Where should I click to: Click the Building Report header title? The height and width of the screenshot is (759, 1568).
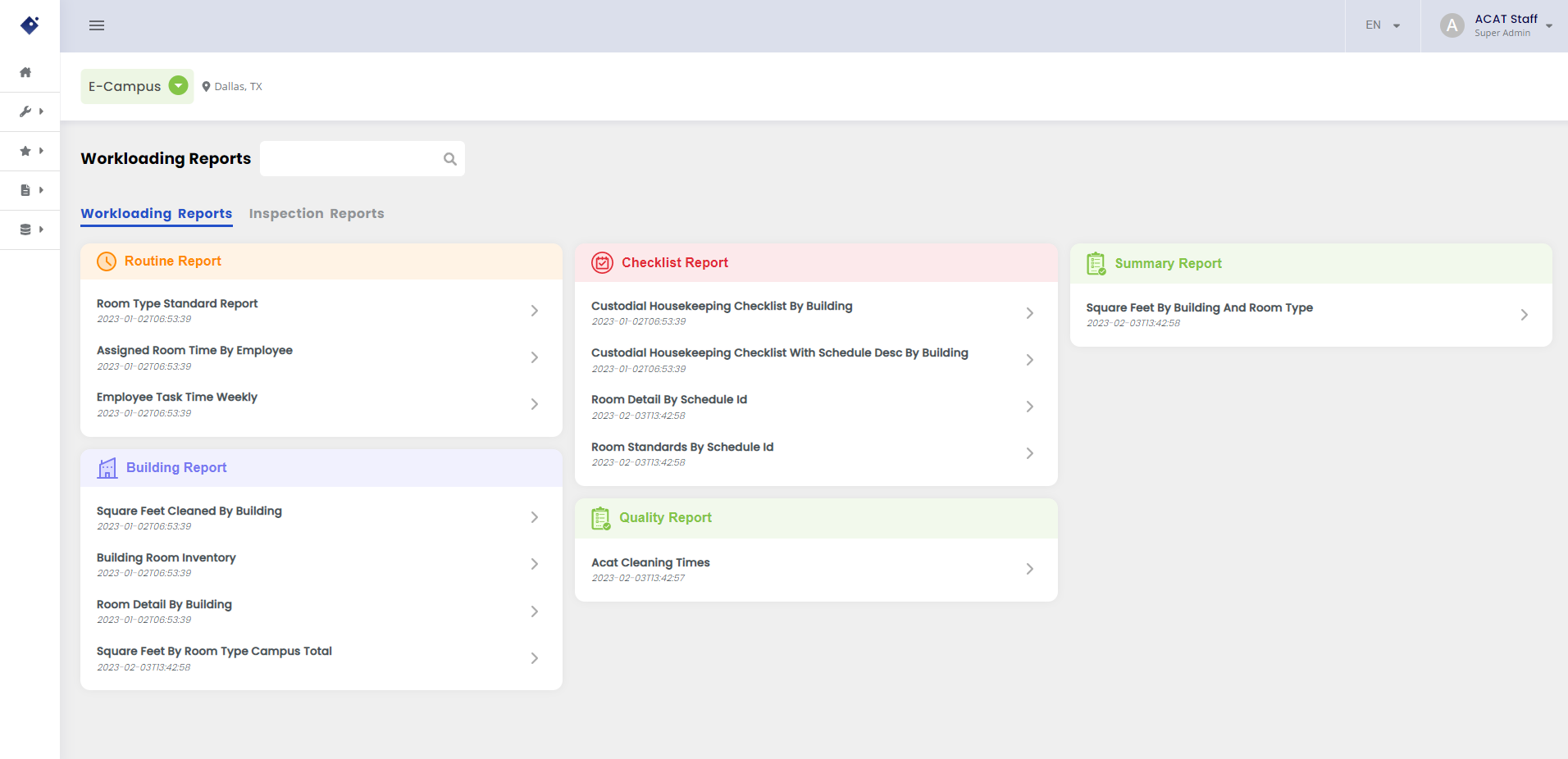coord(176,468)
